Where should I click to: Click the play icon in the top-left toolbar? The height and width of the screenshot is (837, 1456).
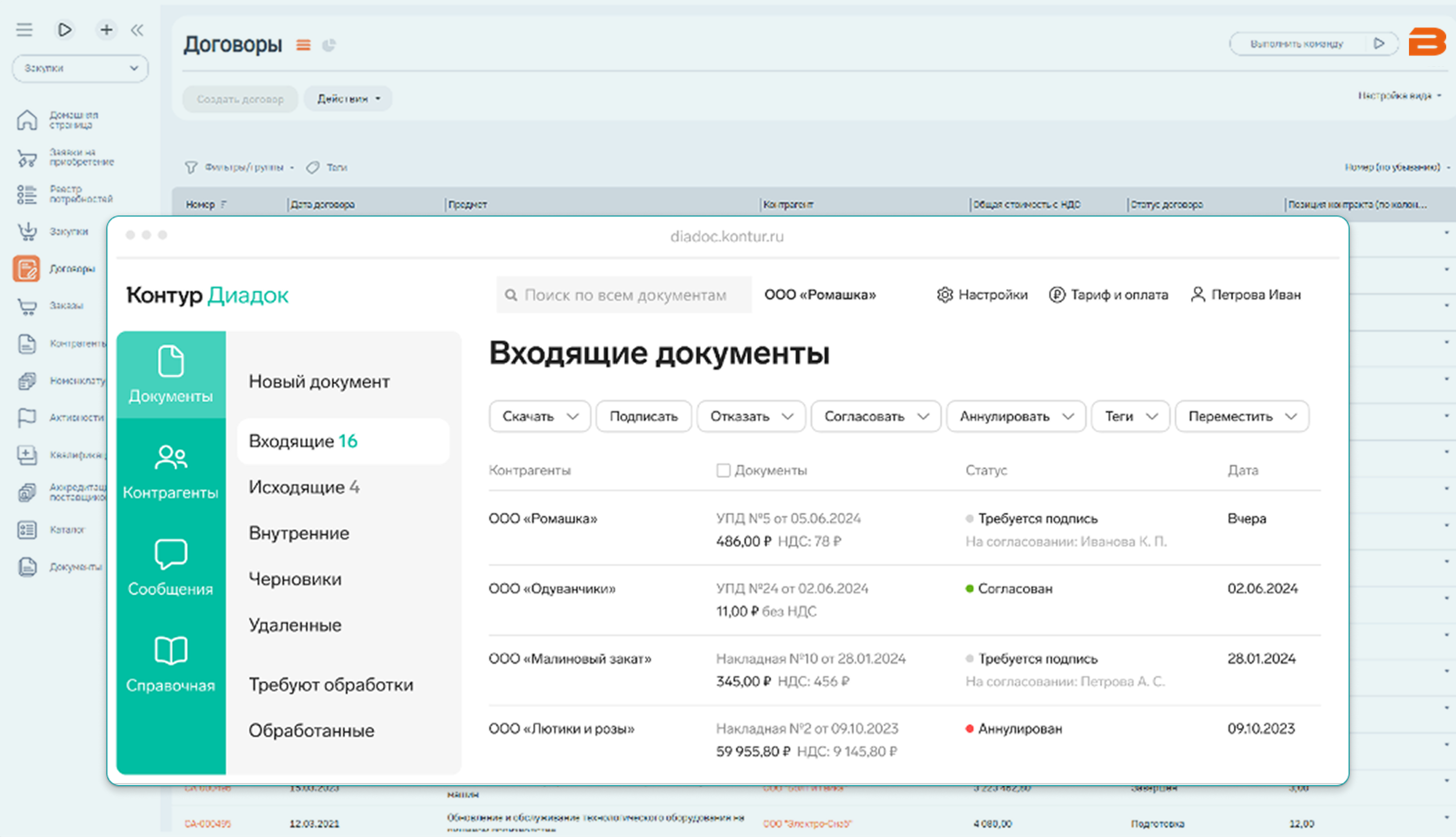(65, 29)
